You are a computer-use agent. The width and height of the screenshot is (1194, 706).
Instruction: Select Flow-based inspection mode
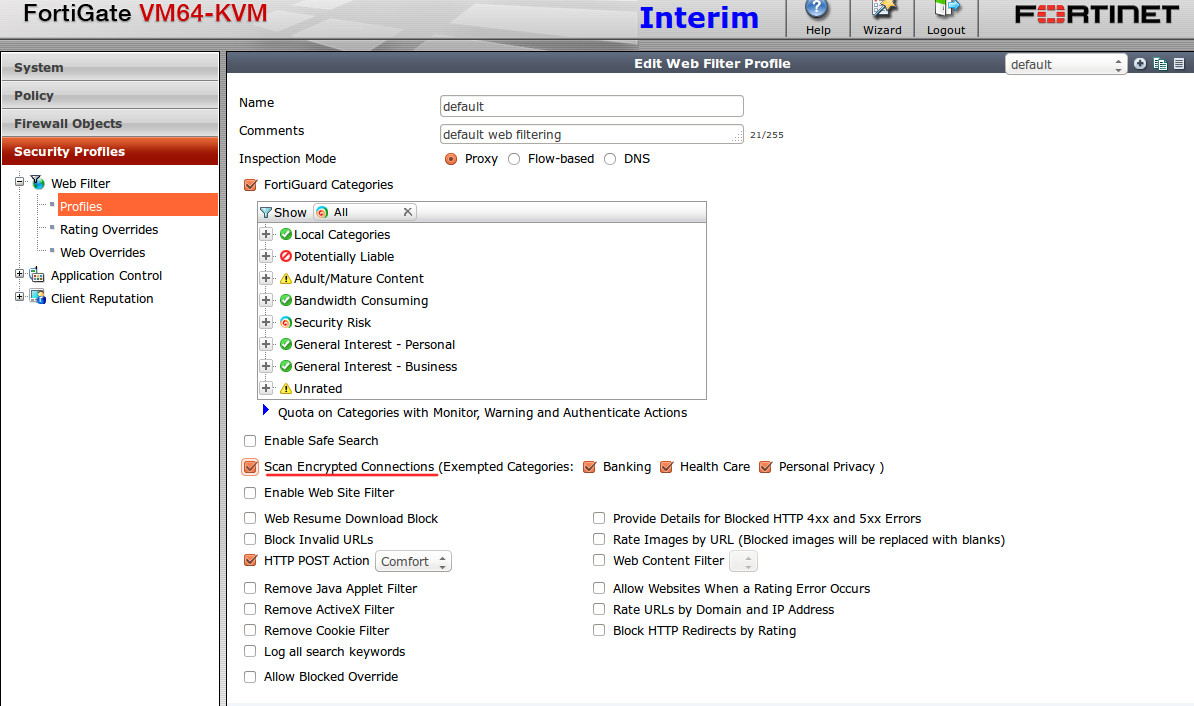(514, 158)
